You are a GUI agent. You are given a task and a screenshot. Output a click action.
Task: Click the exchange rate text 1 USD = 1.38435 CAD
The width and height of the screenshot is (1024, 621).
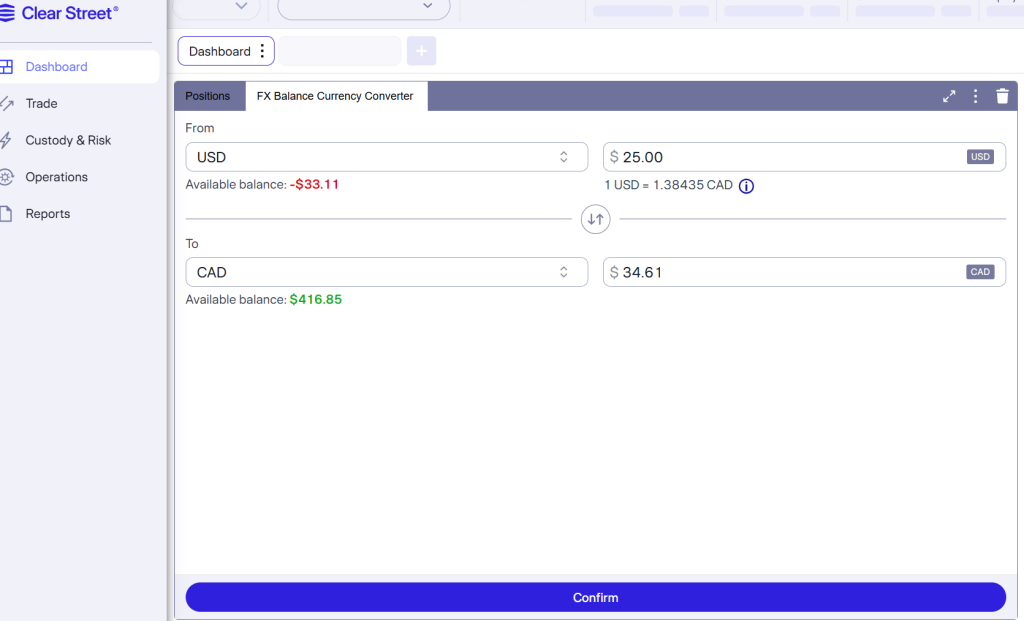[x=669, y=185]
